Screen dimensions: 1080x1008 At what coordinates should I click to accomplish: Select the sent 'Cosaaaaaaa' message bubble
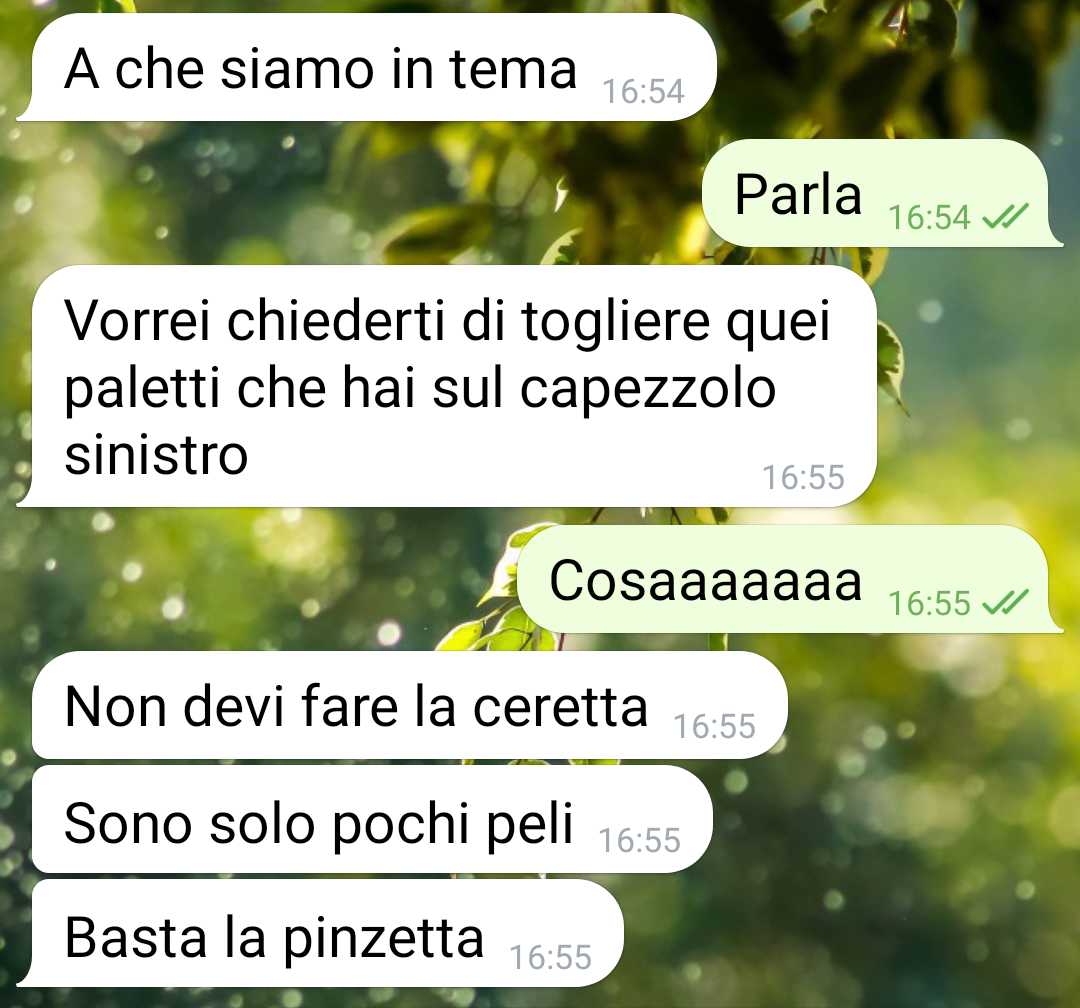(x=789, y=579)
